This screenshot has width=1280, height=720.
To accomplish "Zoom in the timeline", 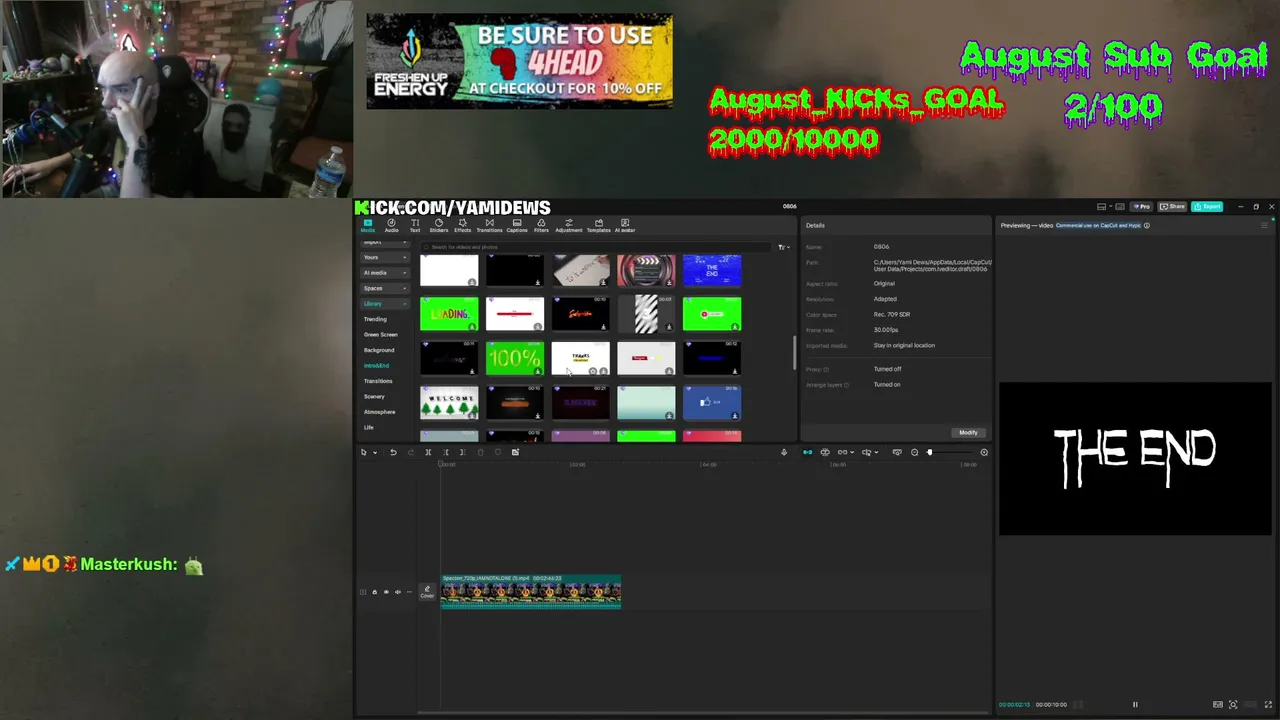I will pyautogui.click(x=984, y=453).
